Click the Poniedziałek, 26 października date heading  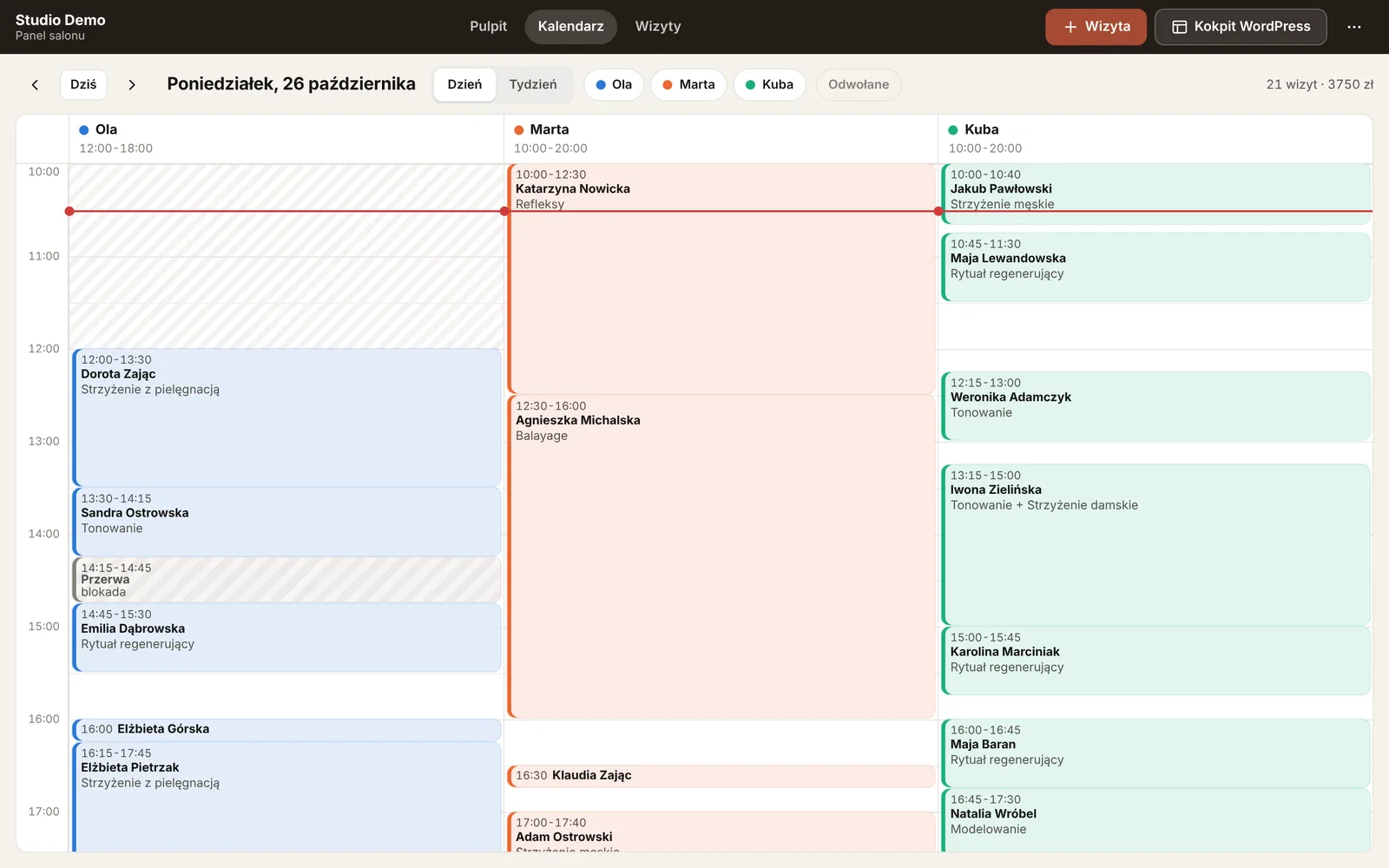click(291, 84)
